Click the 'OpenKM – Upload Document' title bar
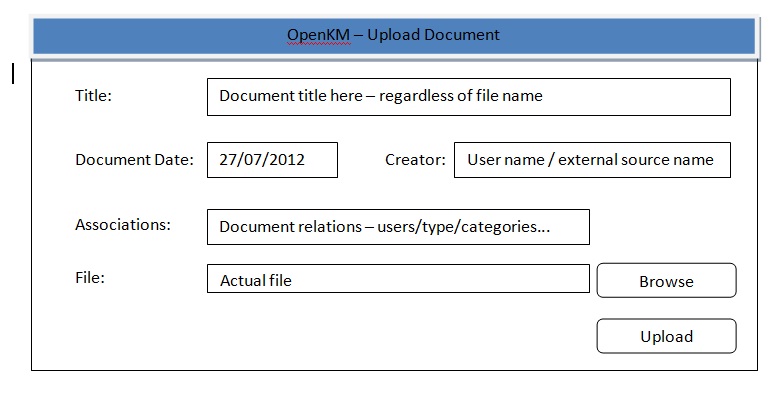The image size is (782, 400). coord(394,35)
